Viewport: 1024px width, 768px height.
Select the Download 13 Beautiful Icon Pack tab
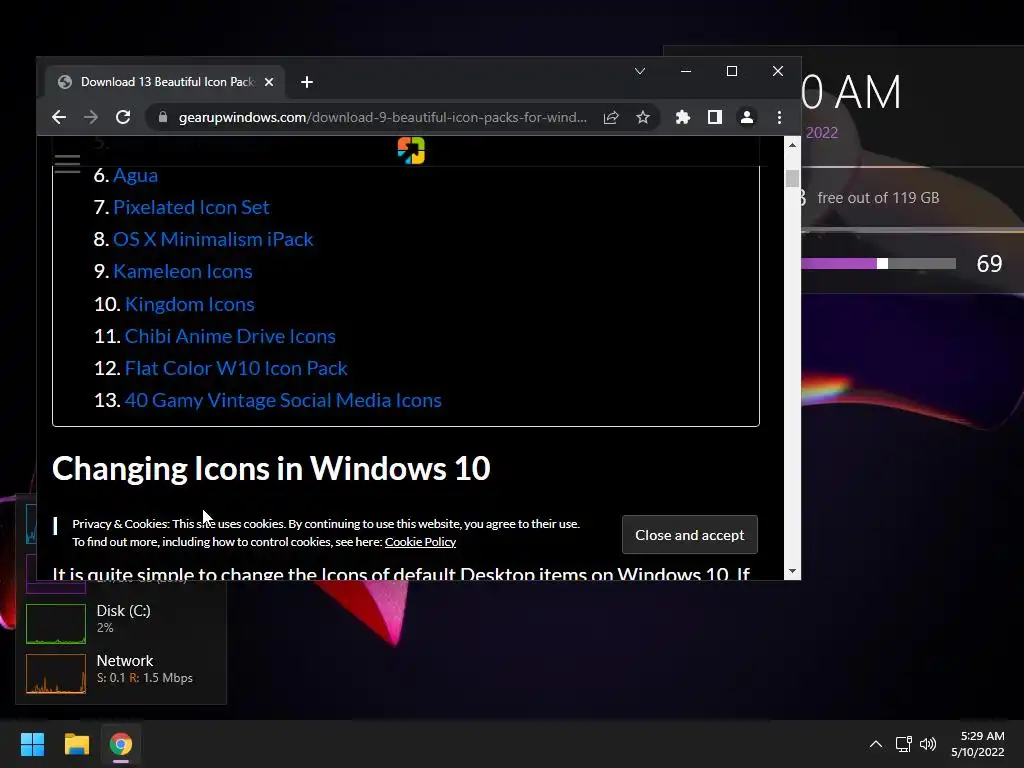165,82
